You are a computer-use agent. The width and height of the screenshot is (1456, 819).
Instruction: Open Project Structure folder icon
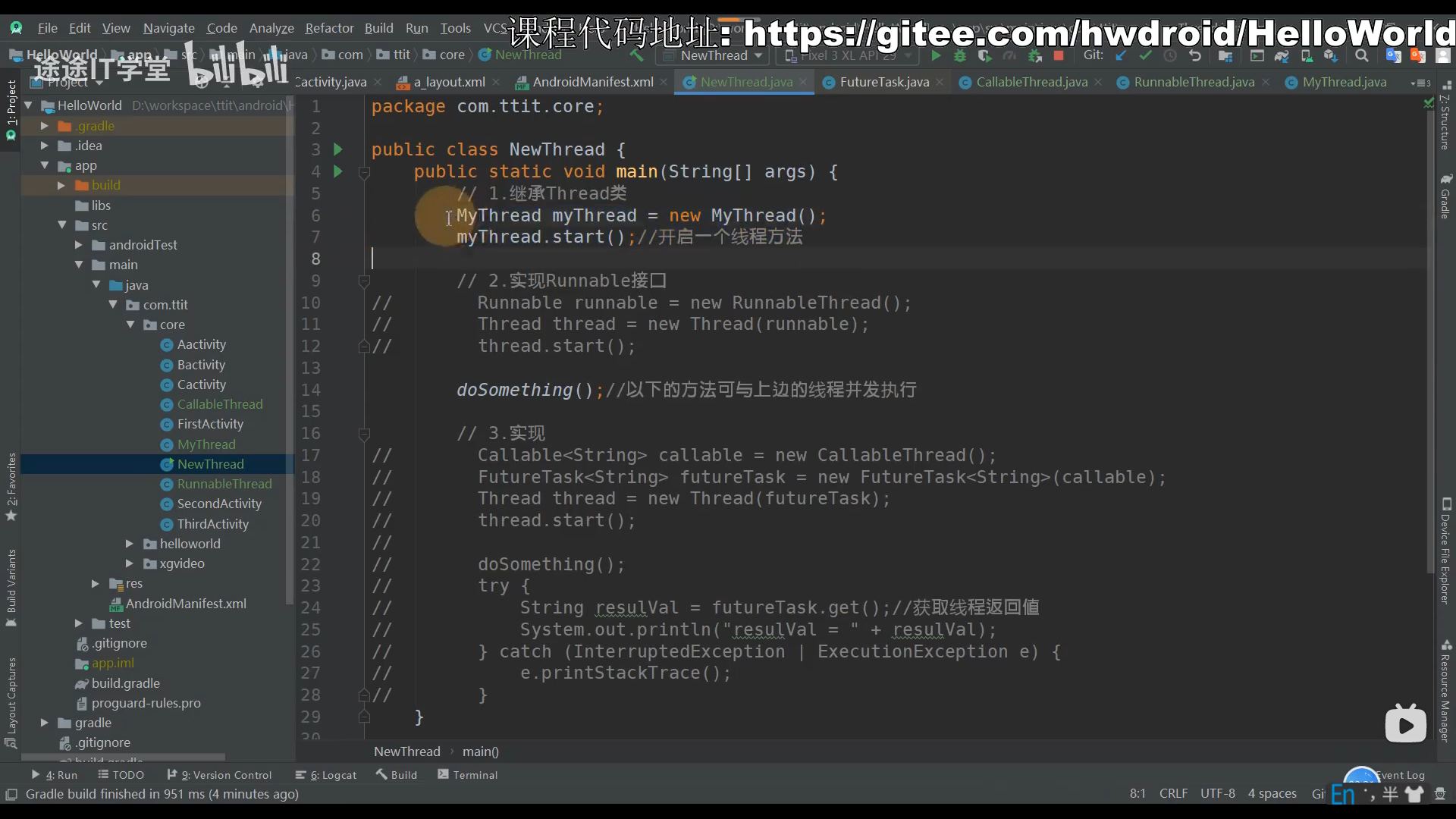click(x=1225, y=55)
